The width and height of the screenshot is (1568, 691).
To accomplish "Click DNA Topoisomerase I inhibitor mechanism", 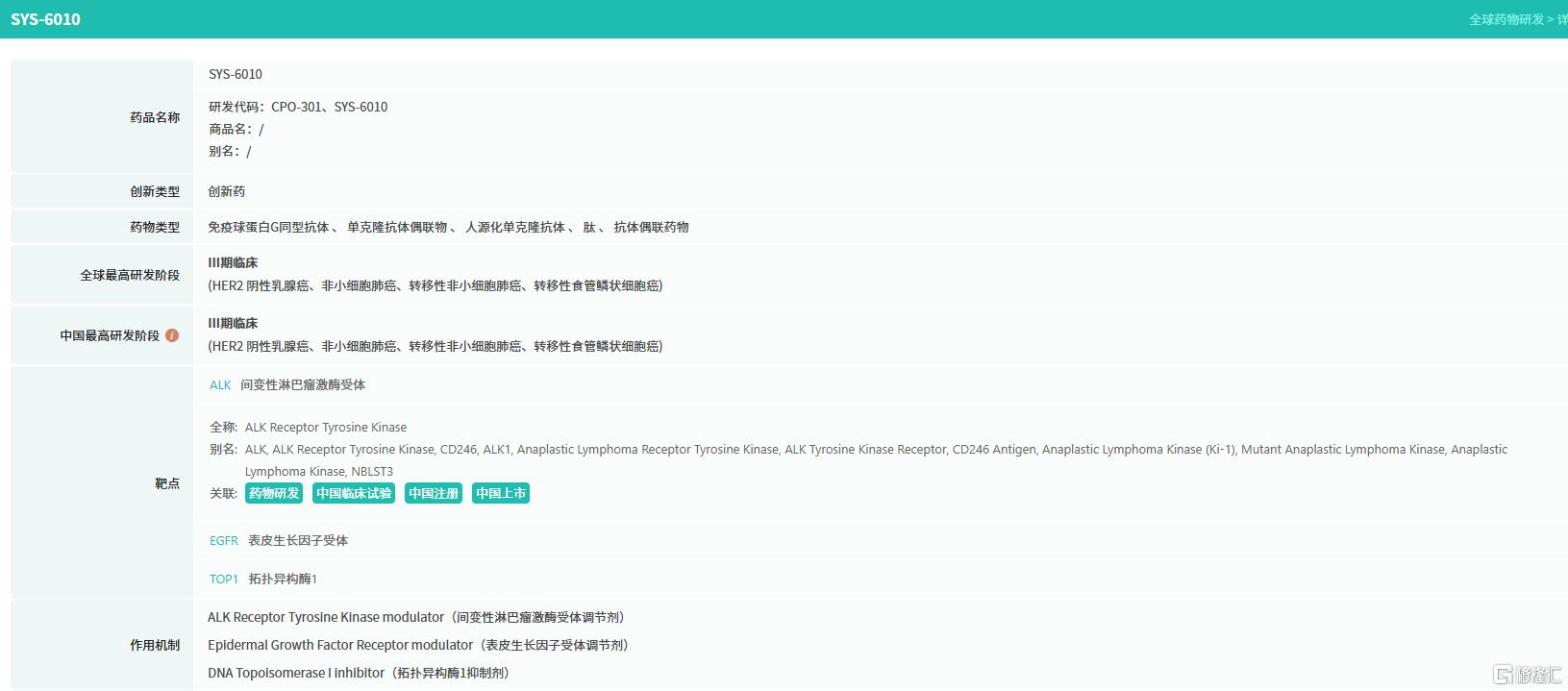I will [359, 673].
